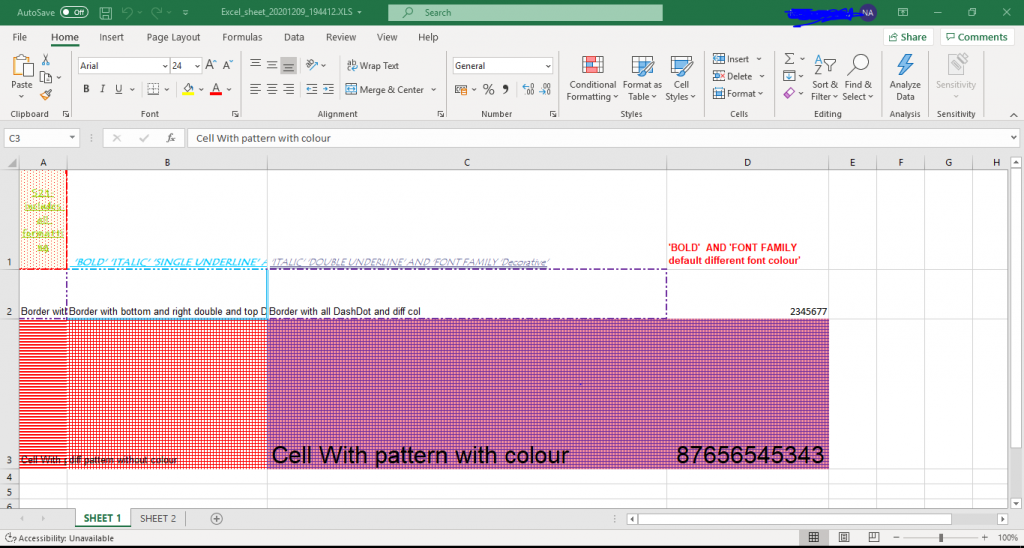Viewport: 1024px width, 548px height.
Task: Open Find & Select dropdown
Action: [857, 78]
